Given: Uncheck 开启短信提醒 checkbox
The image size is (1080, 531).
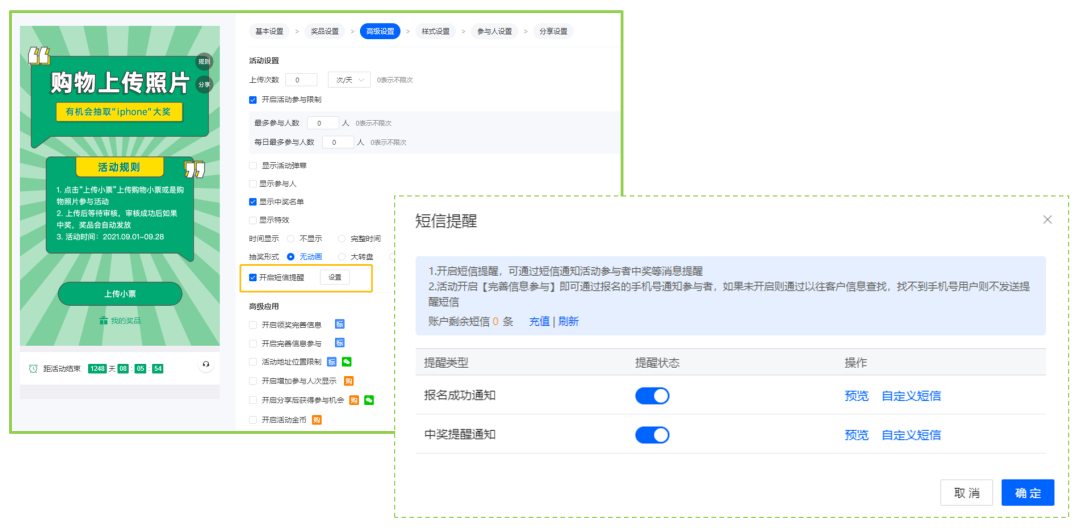Looking at the screenshot, I should (253, 278).
